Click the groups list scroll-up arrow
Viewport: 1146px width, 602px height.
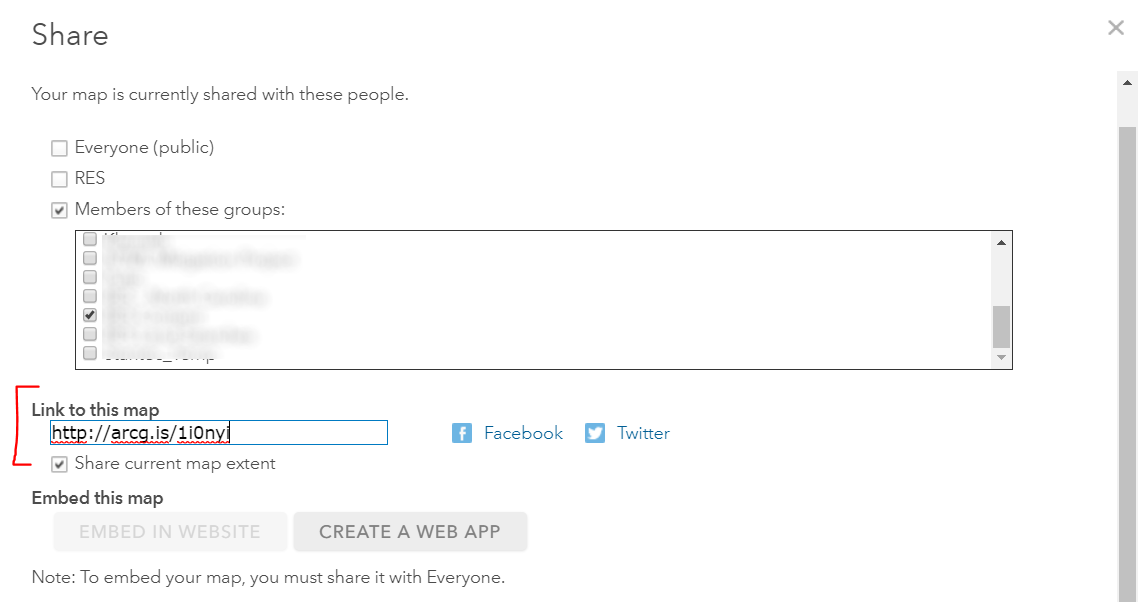(1001, 242)
